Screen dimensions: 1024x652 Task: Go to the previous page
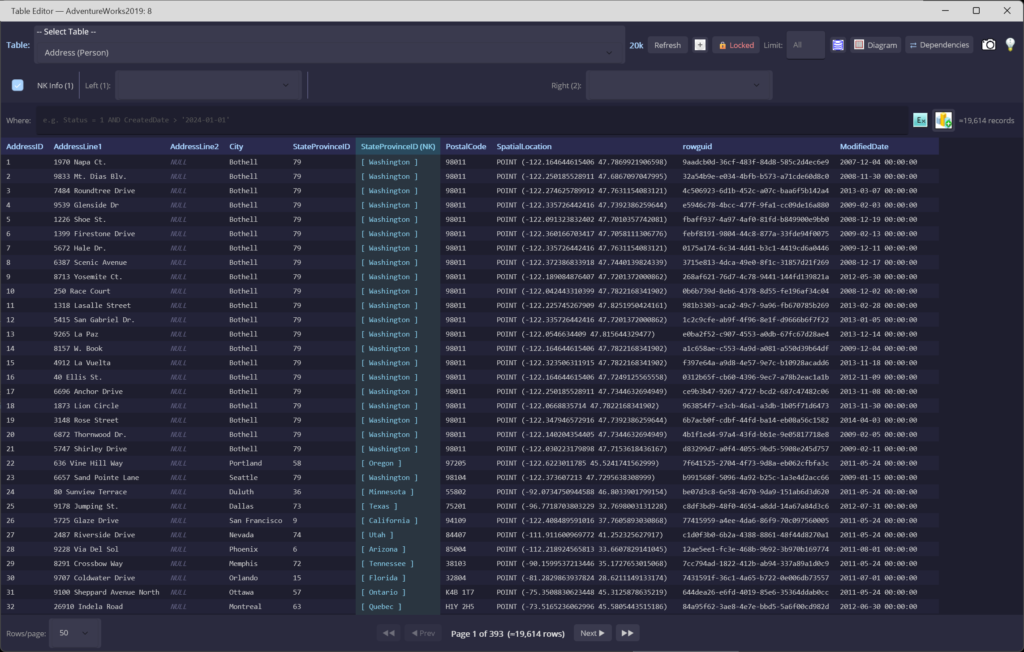point(423,633)
